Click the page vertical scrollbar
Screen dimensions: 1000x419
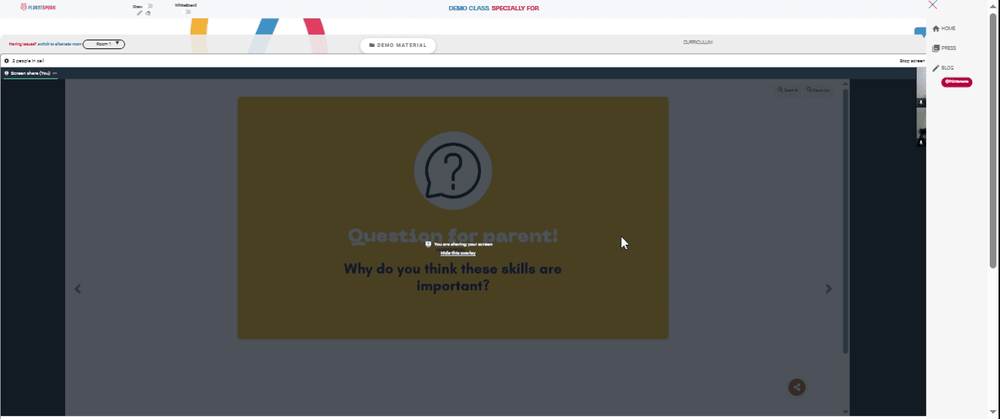tap(993, 140)
